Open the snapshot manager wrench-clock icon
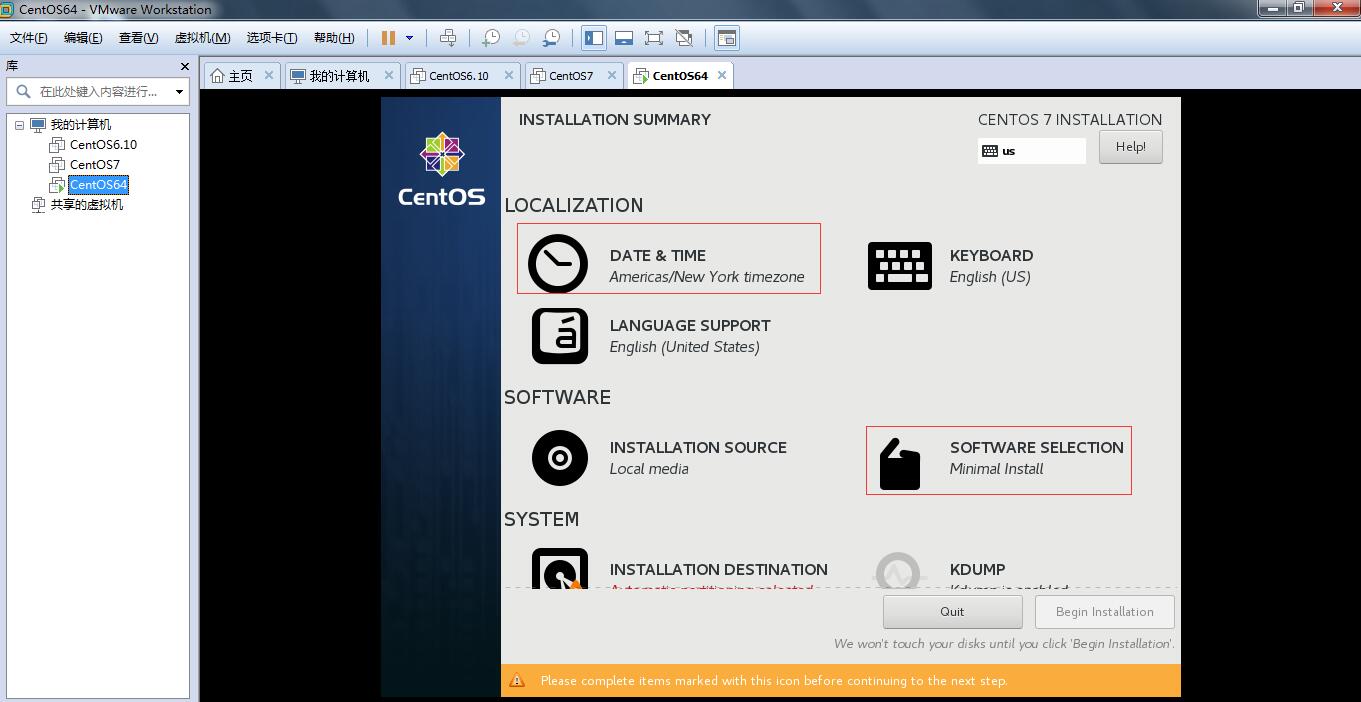 point(551,38)
